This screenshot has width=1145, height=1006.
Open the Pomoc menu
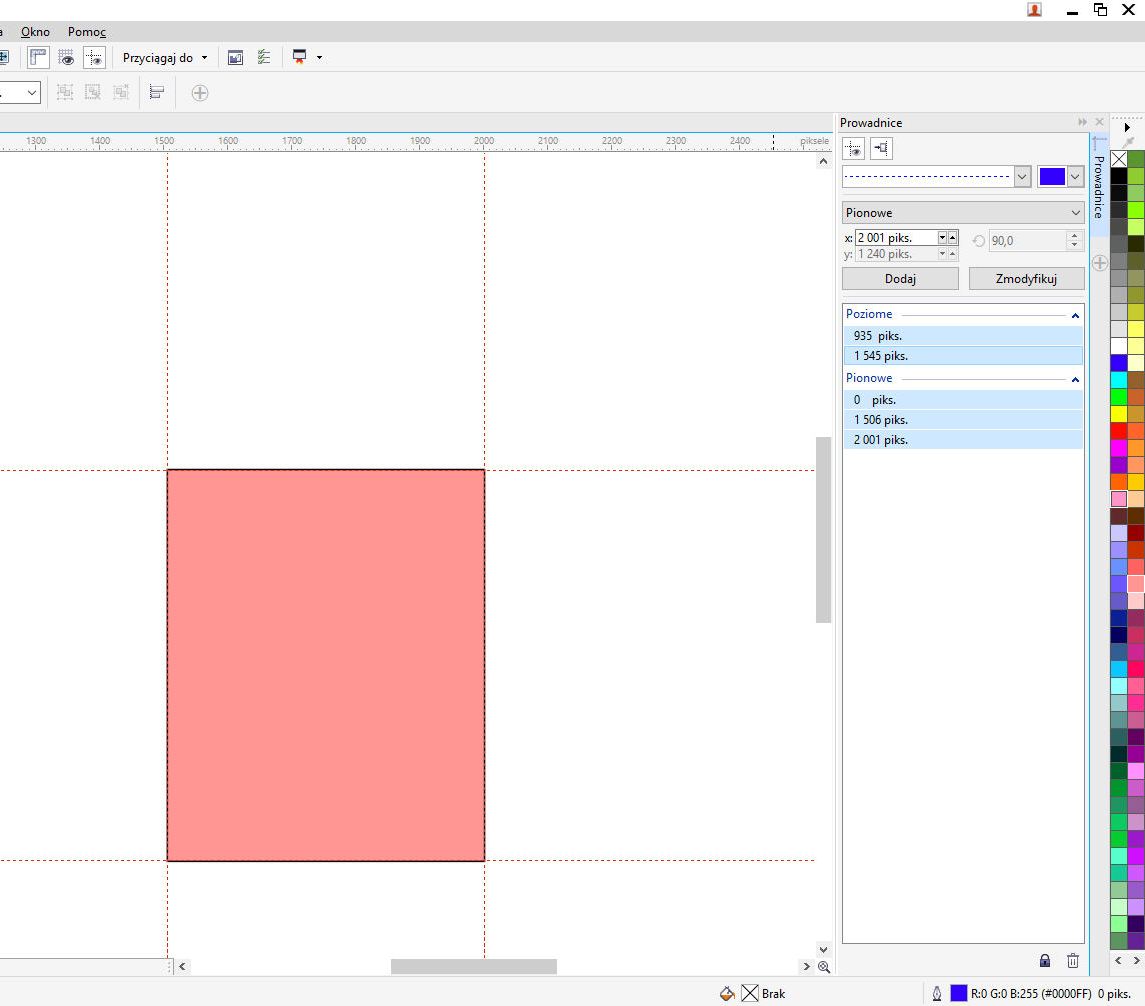(87, 32)
